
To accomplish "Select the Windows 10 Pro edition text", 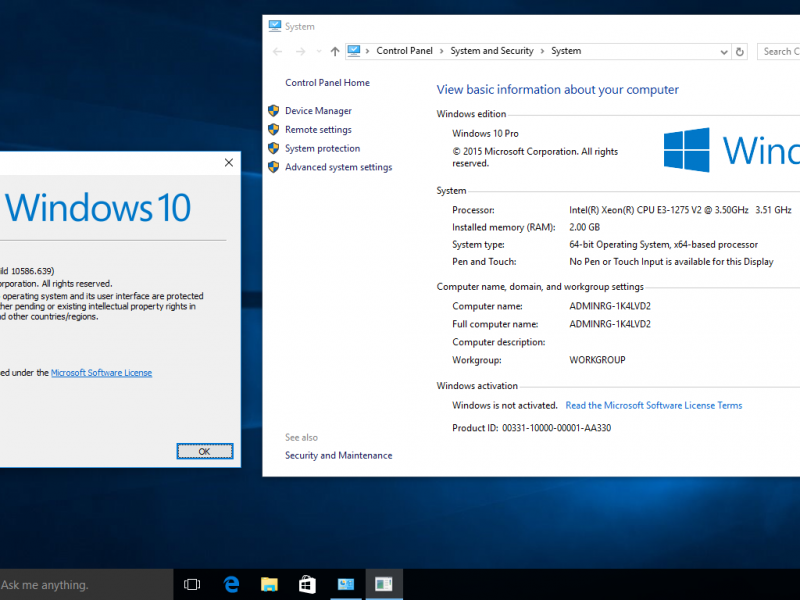I will (x=485, y=134).
